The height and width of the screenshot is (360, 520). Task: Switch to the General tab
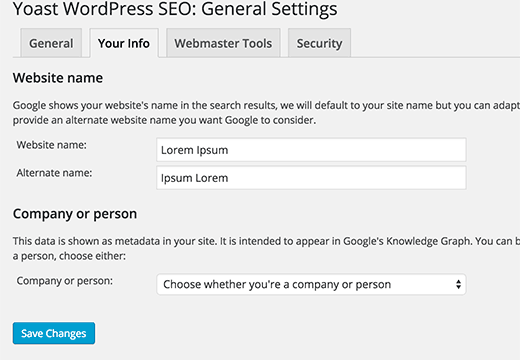click(x=51, y=43)
